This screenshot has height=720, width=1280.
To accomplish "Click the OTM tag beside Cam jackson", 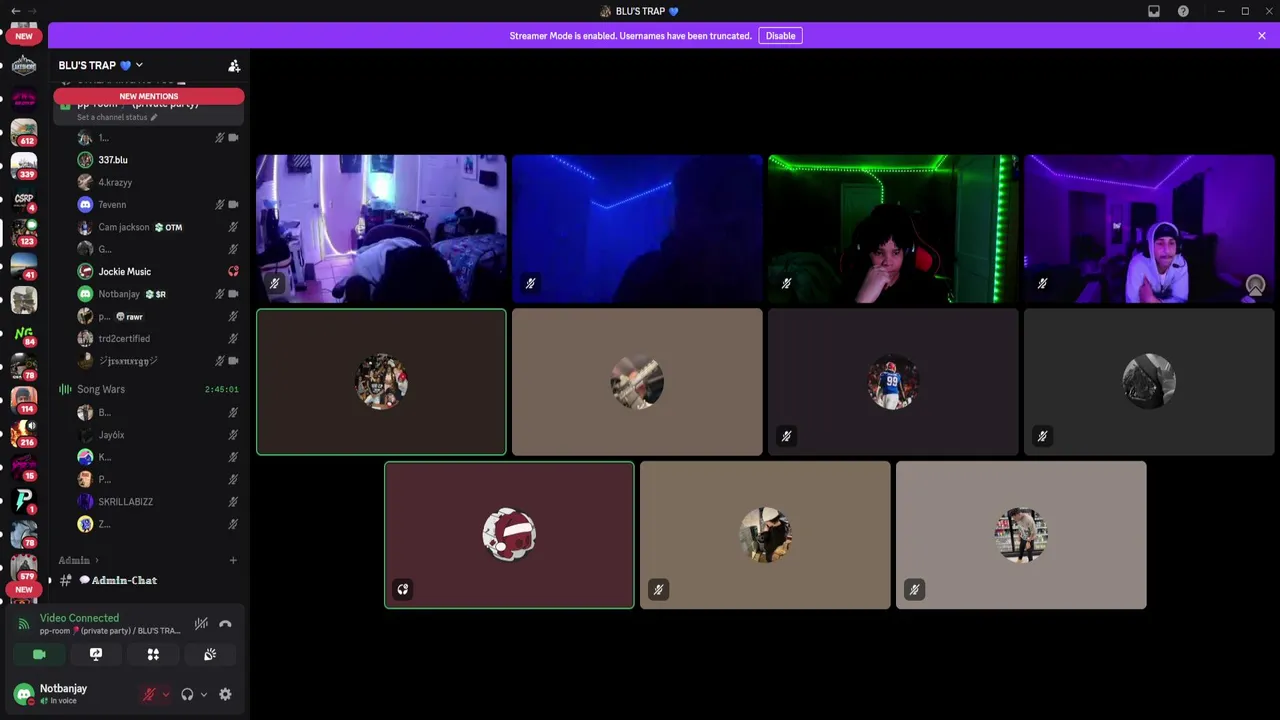I will pos(168,227).
